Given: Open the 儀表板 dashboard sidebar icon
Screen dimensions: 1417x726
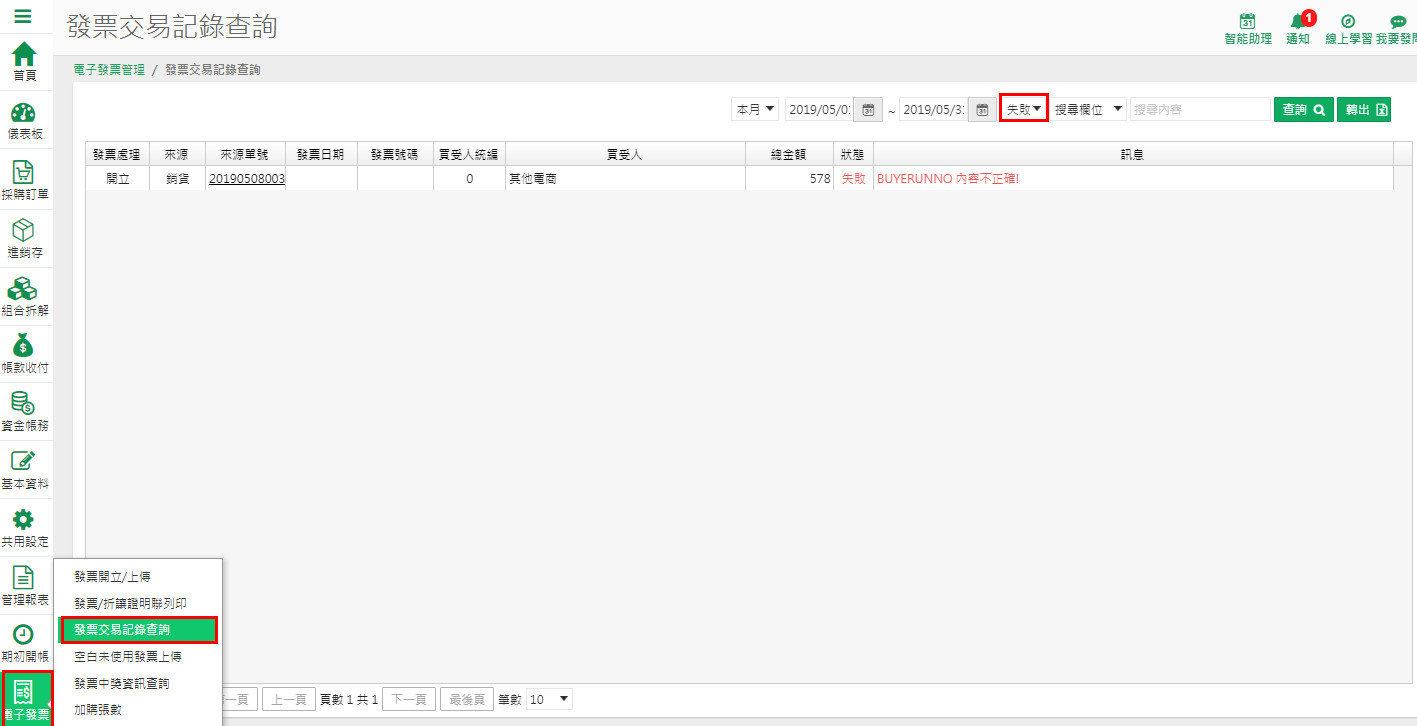Looking at the screenshot, I should [24, 120].
